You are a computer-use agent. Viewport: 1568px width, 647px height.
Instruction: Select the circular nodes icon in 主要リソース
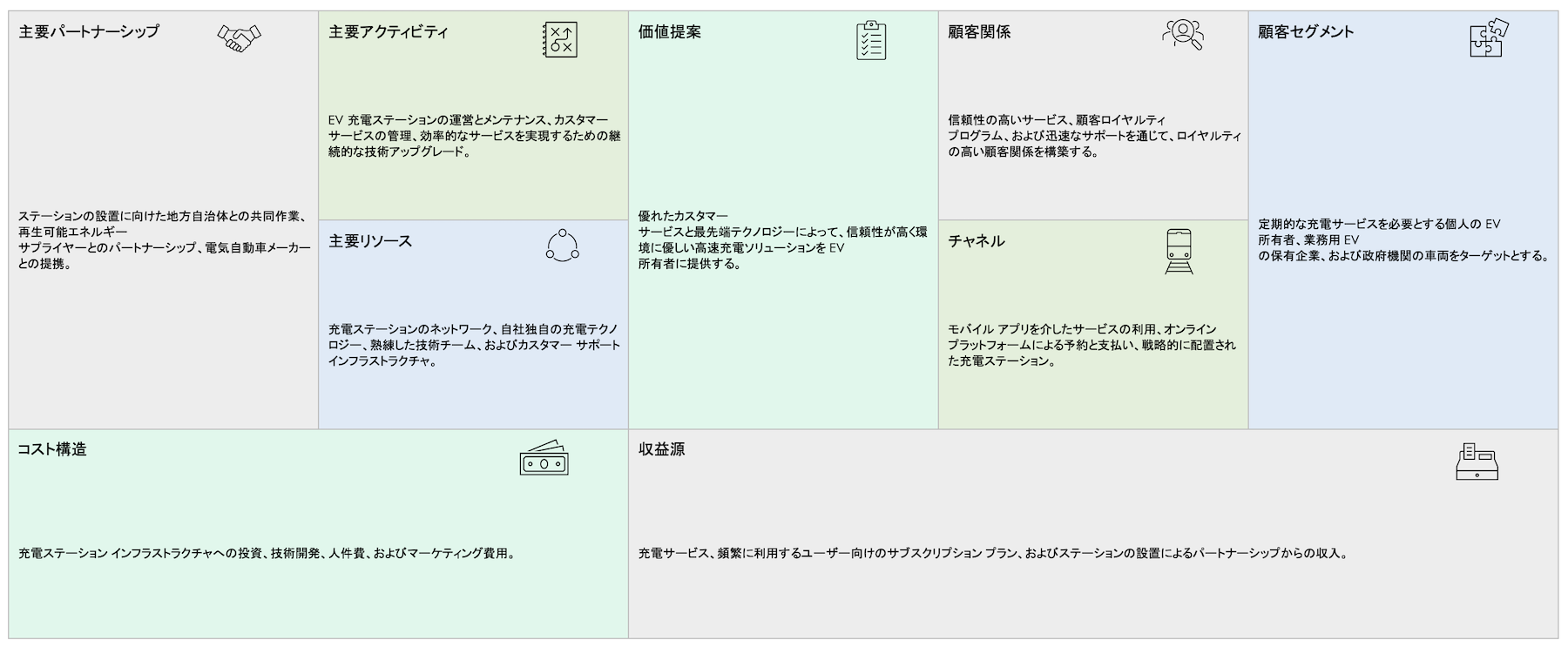(563, 246)
